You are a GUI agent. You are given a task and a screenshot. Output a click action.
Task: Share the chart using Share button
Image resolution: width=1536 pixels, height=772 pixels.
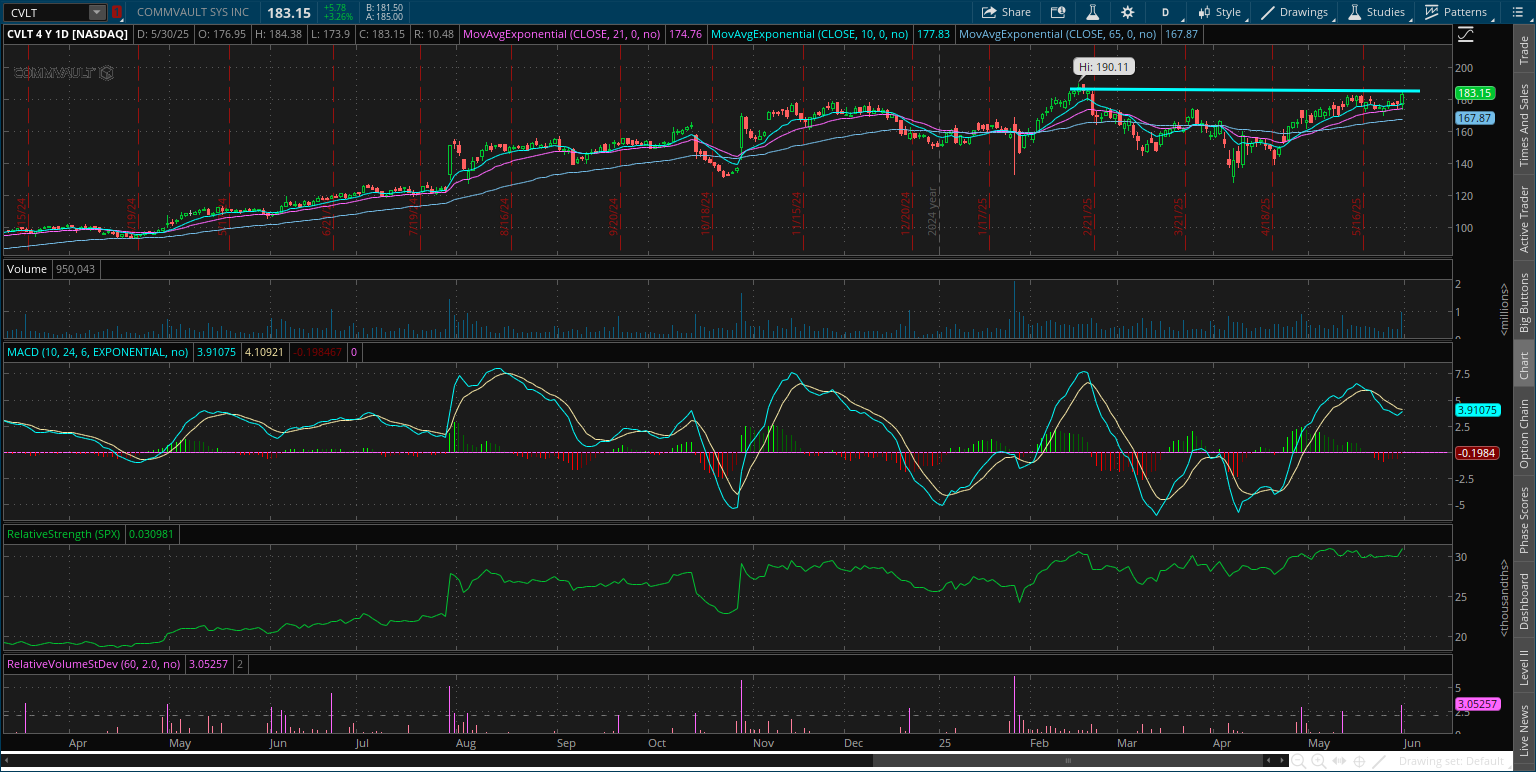pos(1006,12)
